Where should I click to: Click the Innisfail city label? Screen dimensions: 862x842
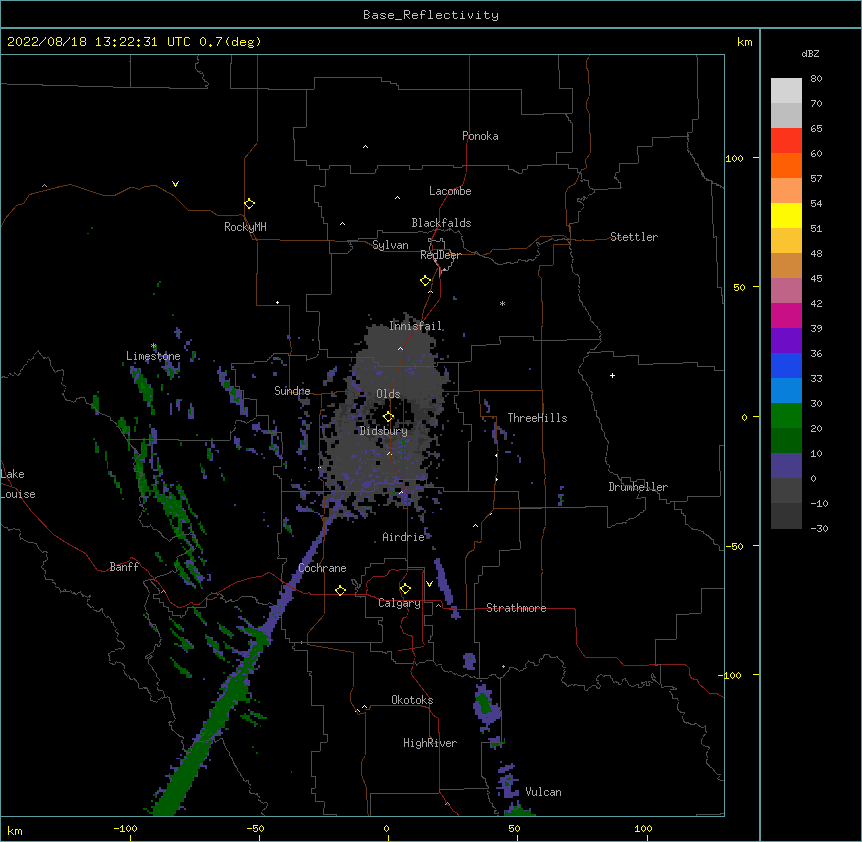tap(416, 326)
